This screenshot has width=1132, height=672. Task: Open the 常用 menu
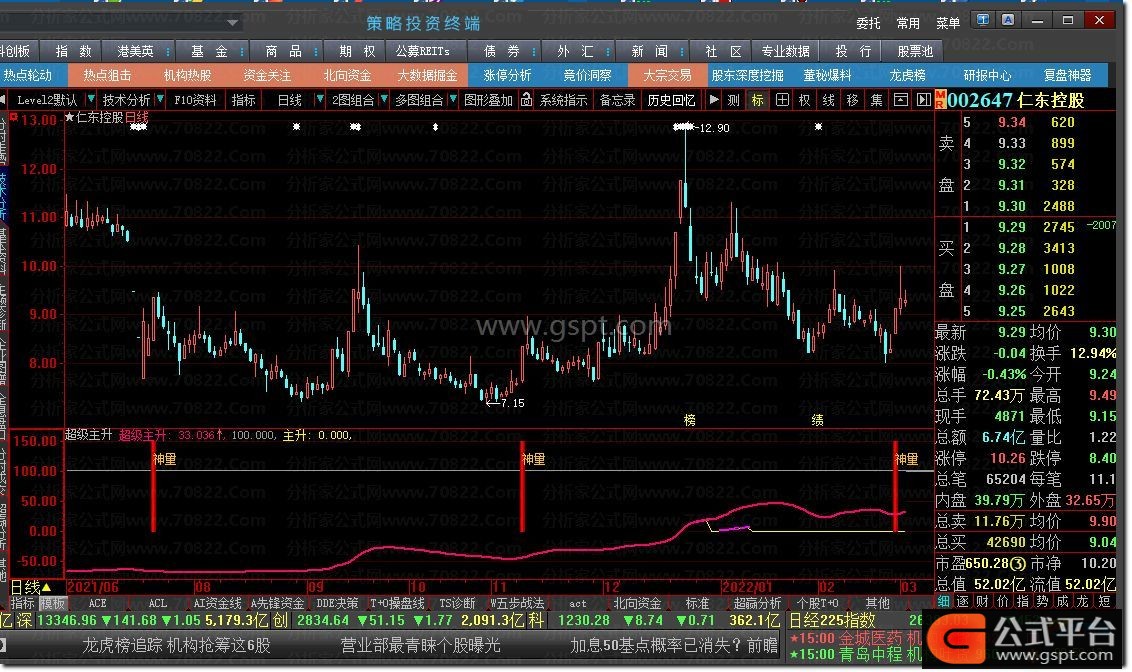point(908,23)
